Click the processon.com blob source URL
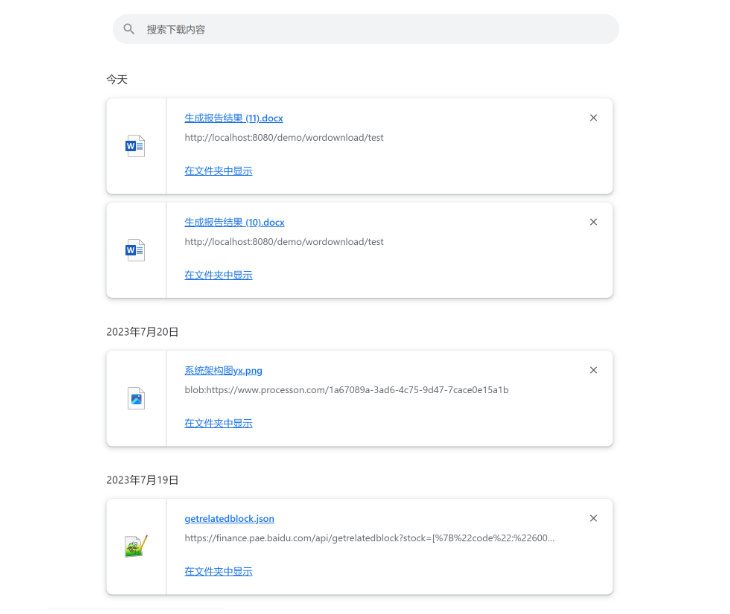This screenshot has height=614, width=730. coord(346,390)
